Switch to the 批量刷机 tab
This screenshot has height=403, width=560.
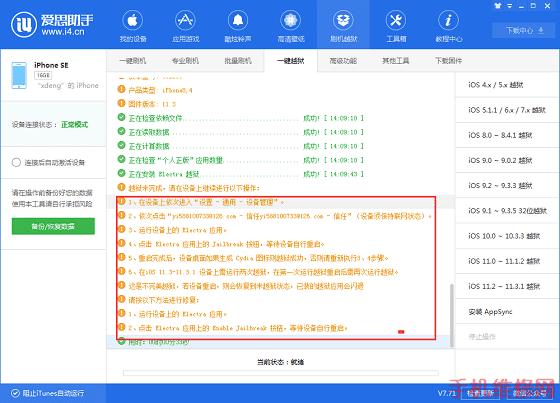[238, 61]
